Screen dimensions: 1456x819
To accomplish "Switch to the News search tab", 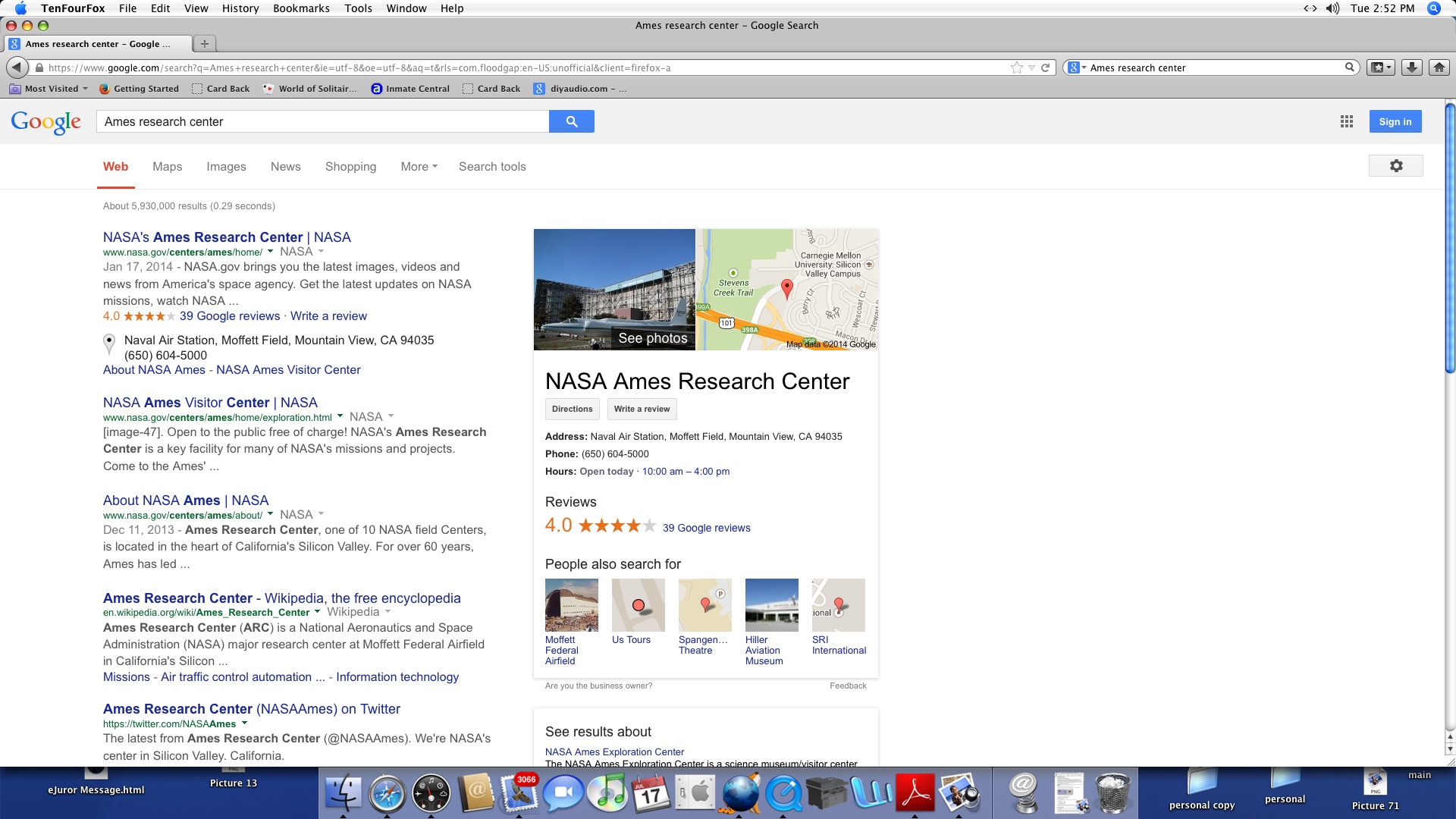I will tap(285, 167).
